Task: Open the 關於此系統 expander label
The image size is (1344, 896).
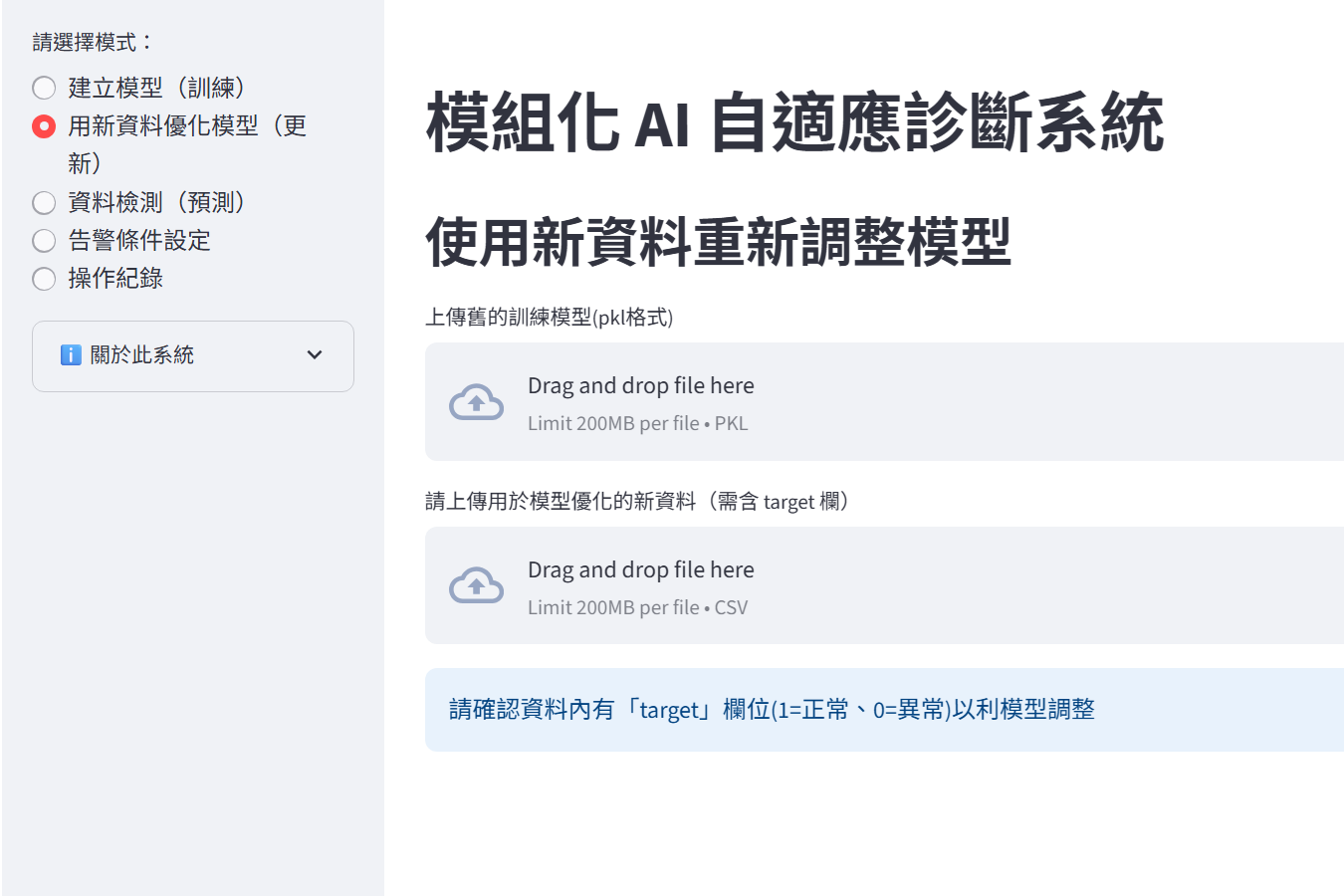Action: 141,355
